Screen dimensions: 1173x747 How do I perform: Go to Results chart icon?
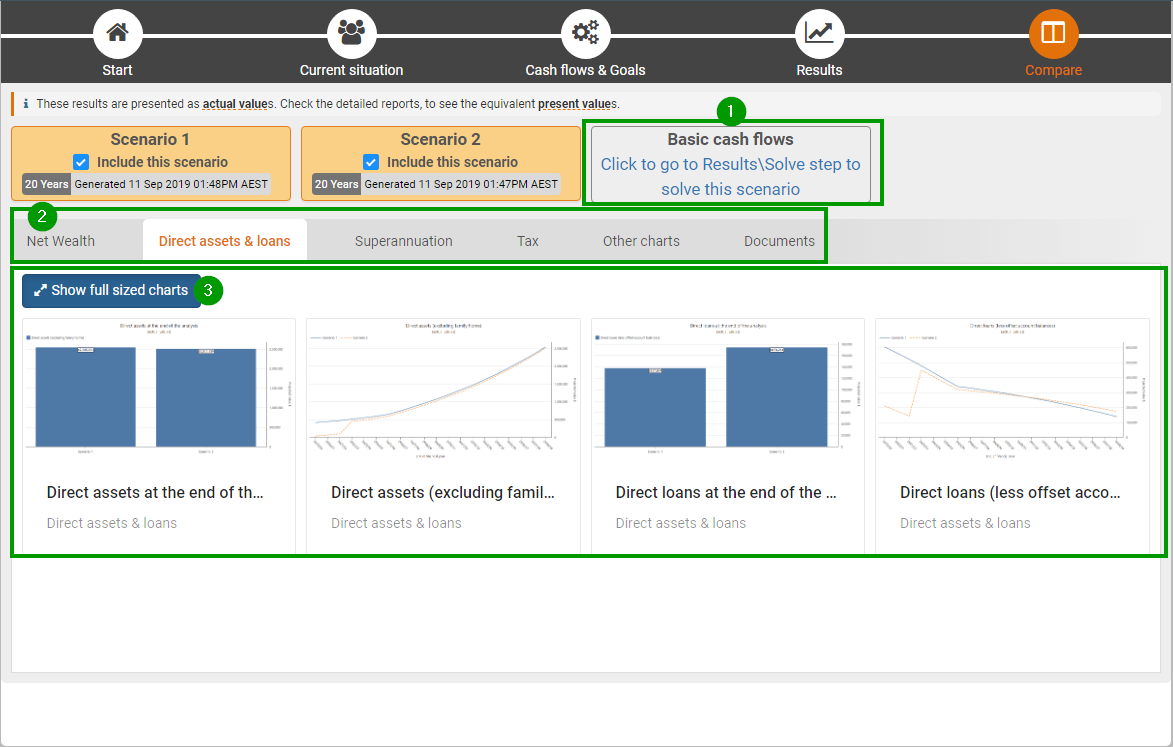click(819, 34)
